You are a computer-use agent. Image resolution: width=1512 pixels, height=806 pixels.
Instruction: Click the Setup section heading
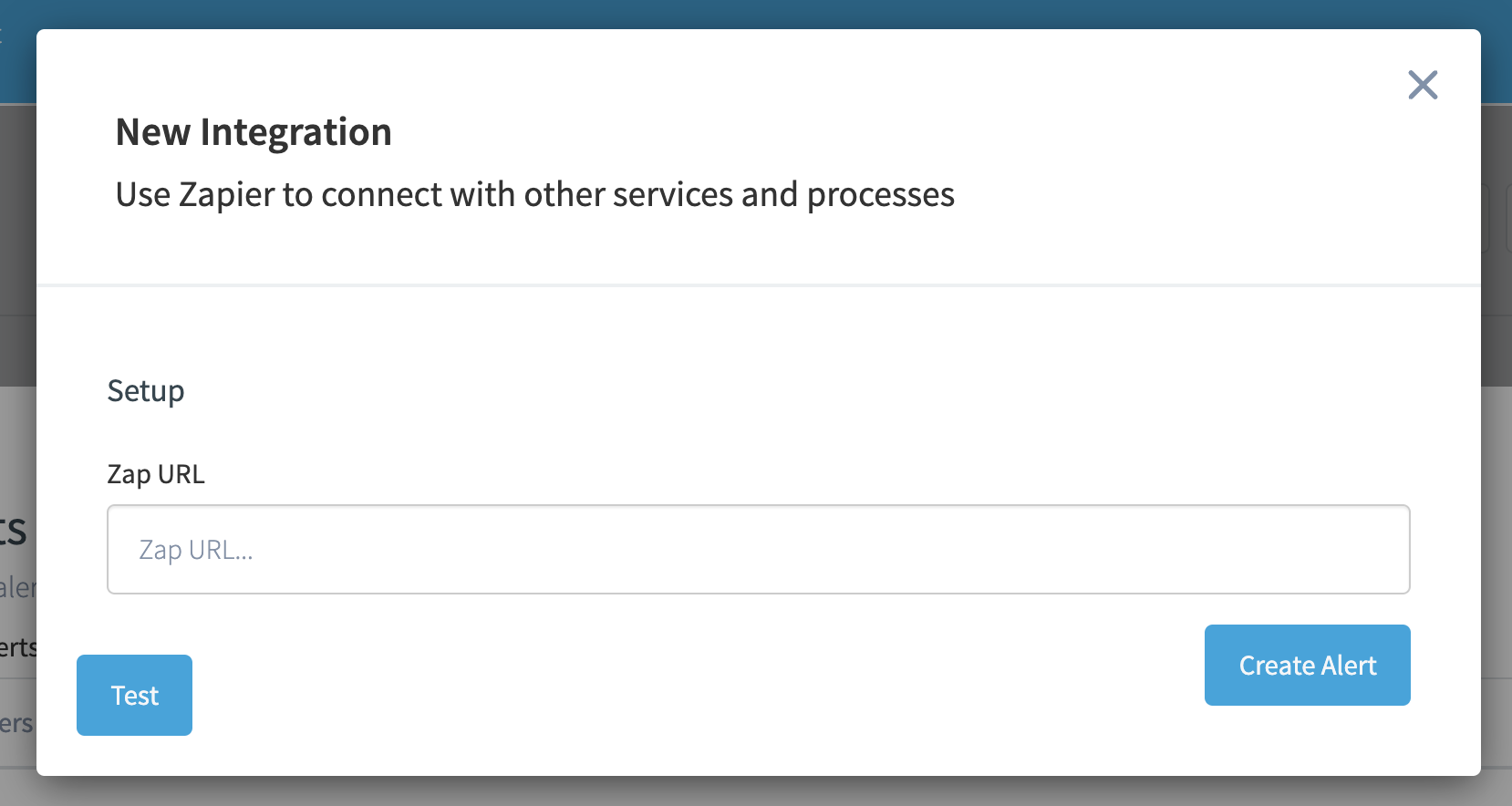pos(146,390)
